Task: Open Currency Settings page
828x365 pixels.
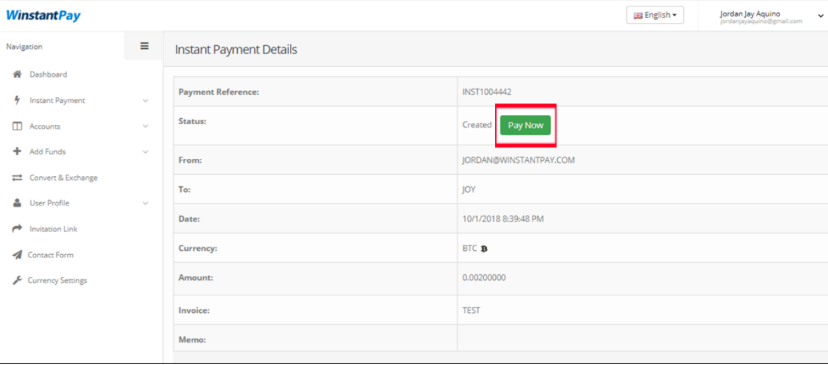Action: click(57, 280)
